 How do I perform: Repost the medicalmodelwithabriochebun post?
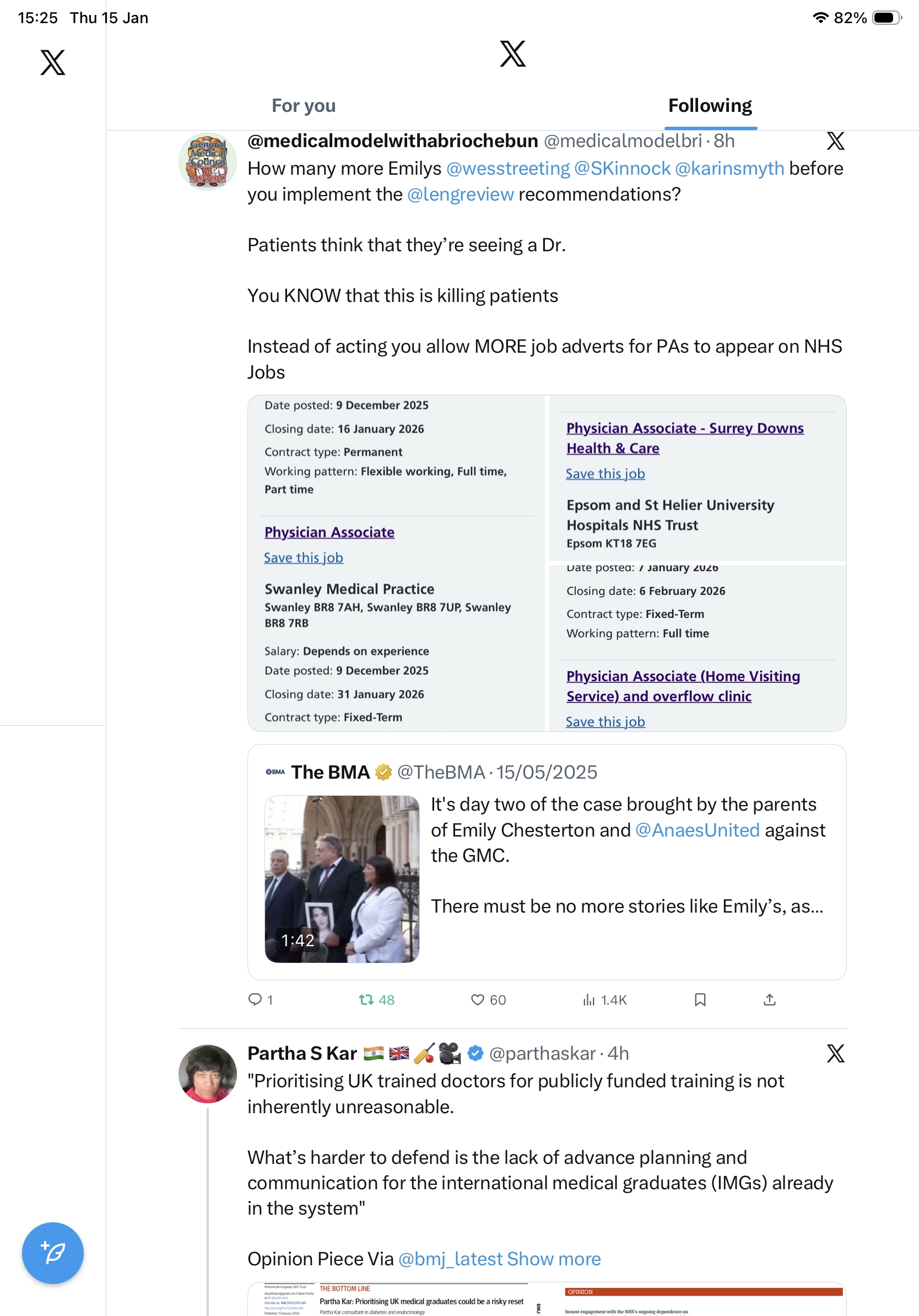(x=367, y=1000)
